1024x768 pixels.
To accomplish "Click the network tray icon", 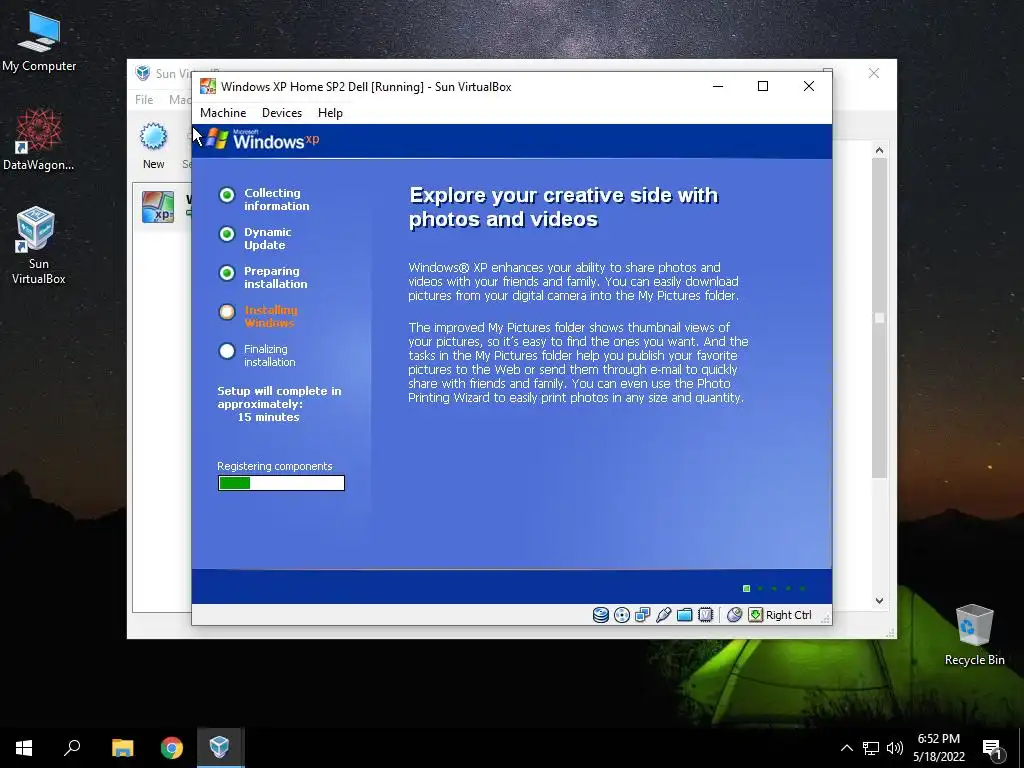I will 871,748.
